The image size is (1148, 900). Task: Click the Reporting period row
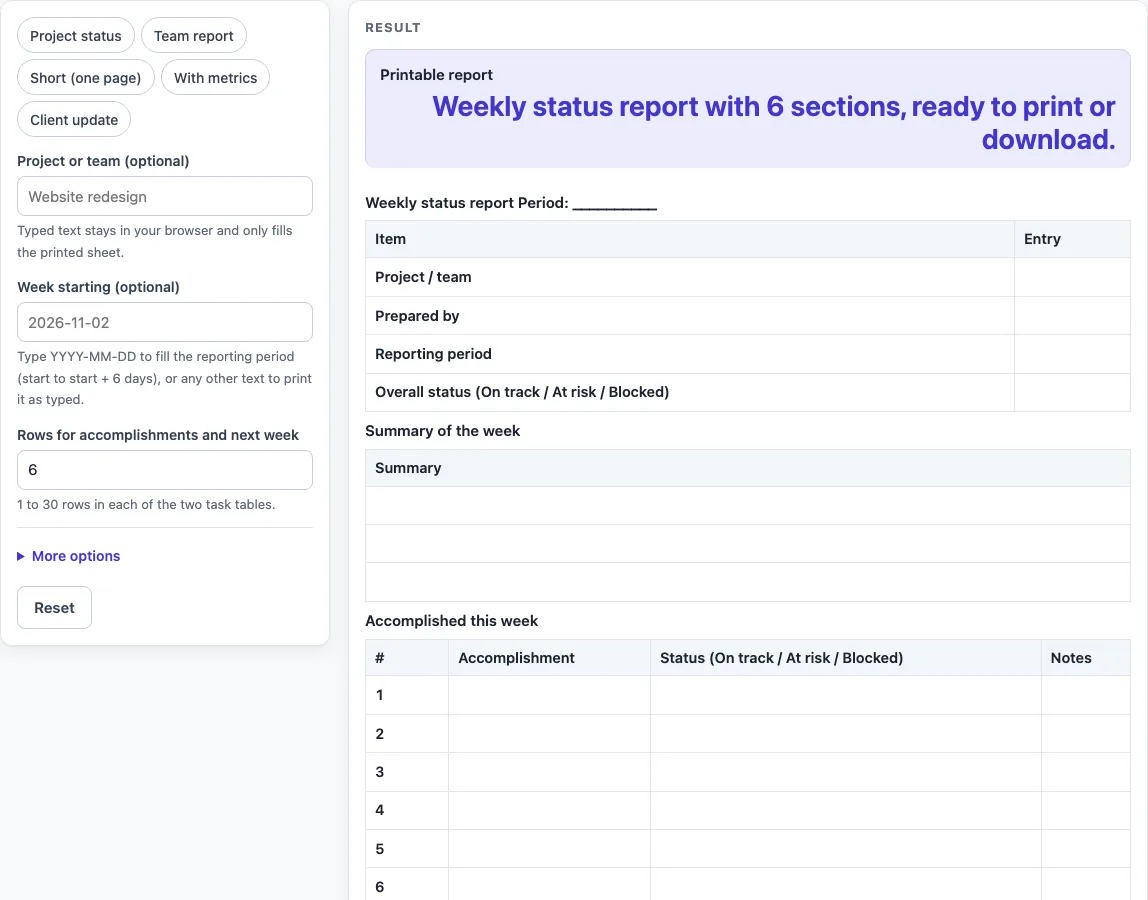pyautogui.click(x=748, y=354)
